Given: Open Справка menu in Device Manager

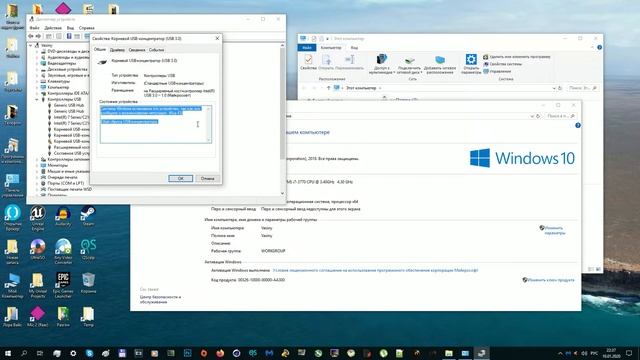Looking at the screenshot, I should 87,28.
